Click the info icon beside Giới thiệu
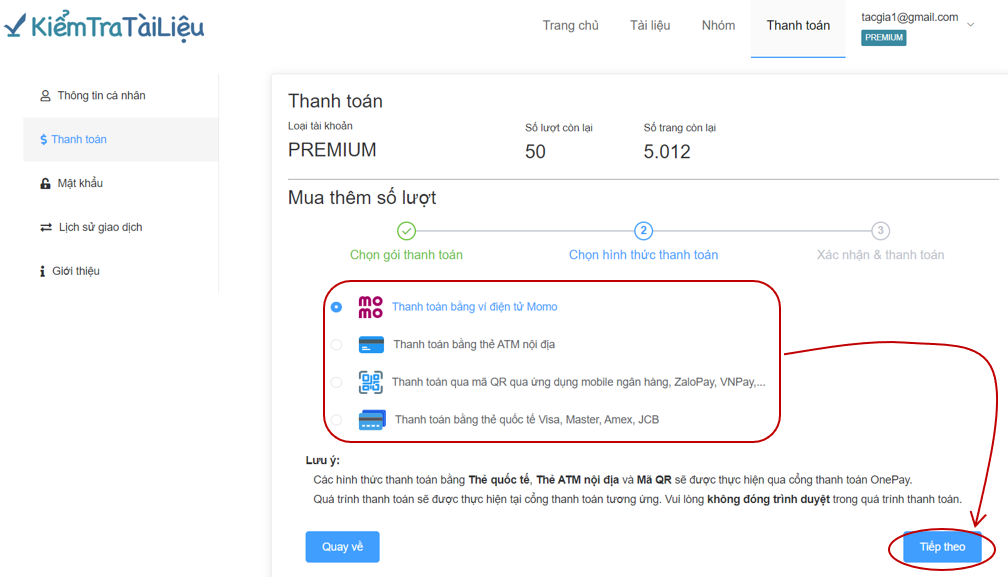1008x586 pixels. 42,271
